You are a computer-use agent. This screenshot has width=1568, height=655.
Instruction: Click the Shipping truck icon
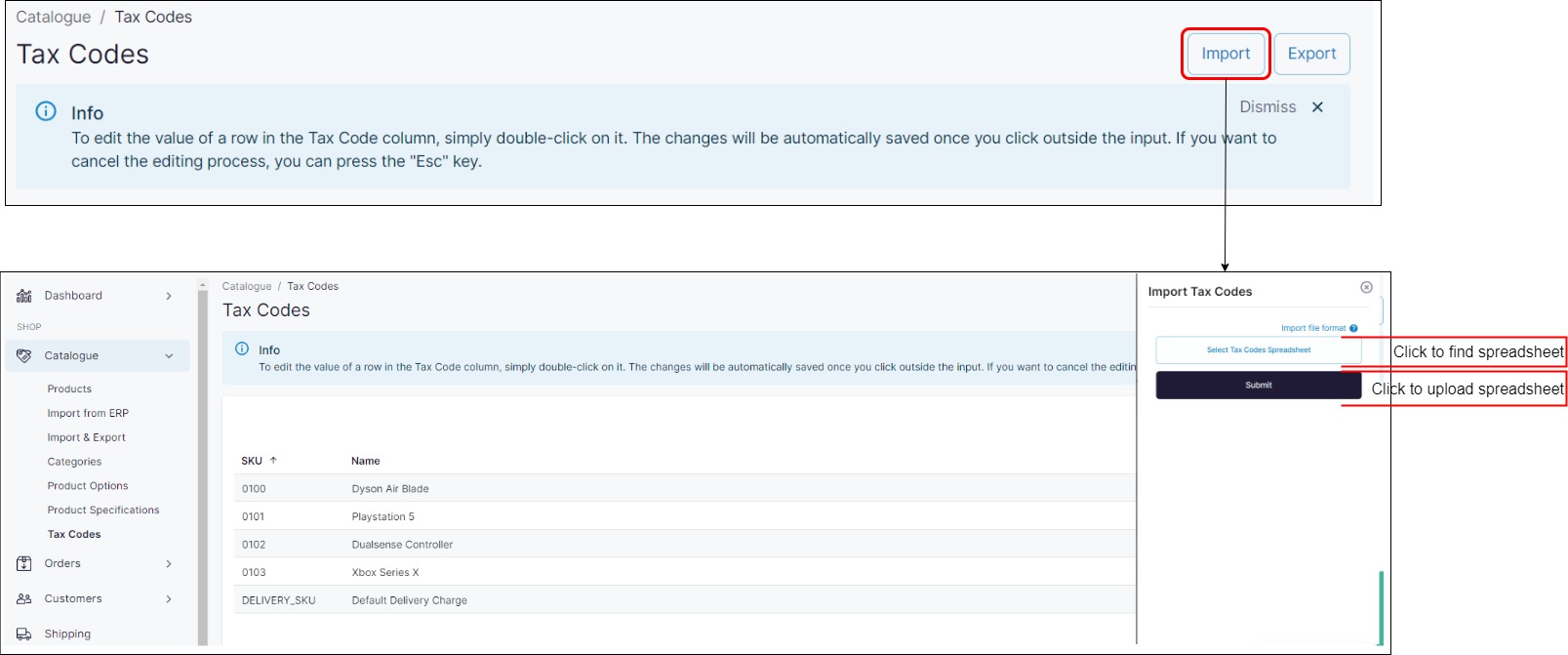point(24,634)
